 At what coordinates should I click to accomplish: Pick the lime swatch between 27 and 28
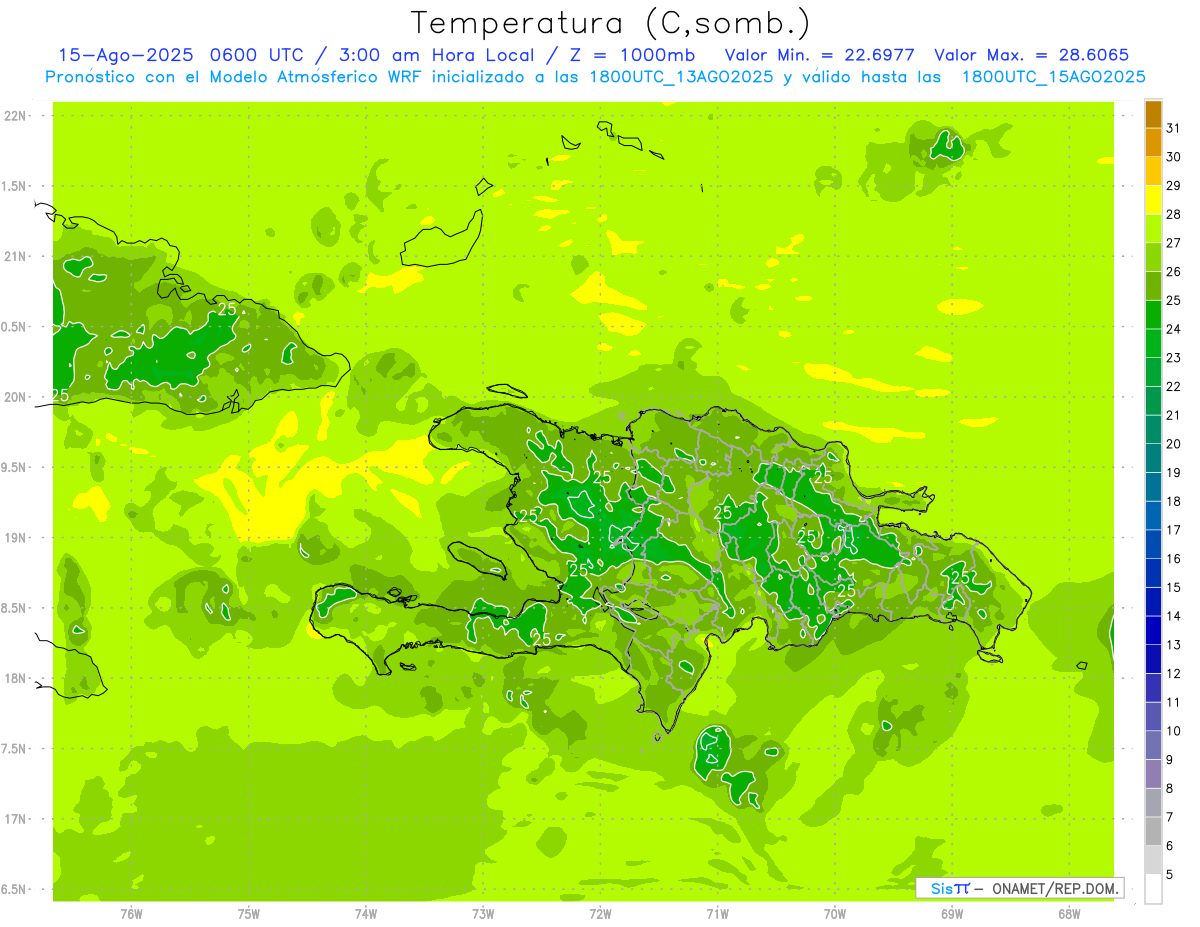pos(1153,228)
